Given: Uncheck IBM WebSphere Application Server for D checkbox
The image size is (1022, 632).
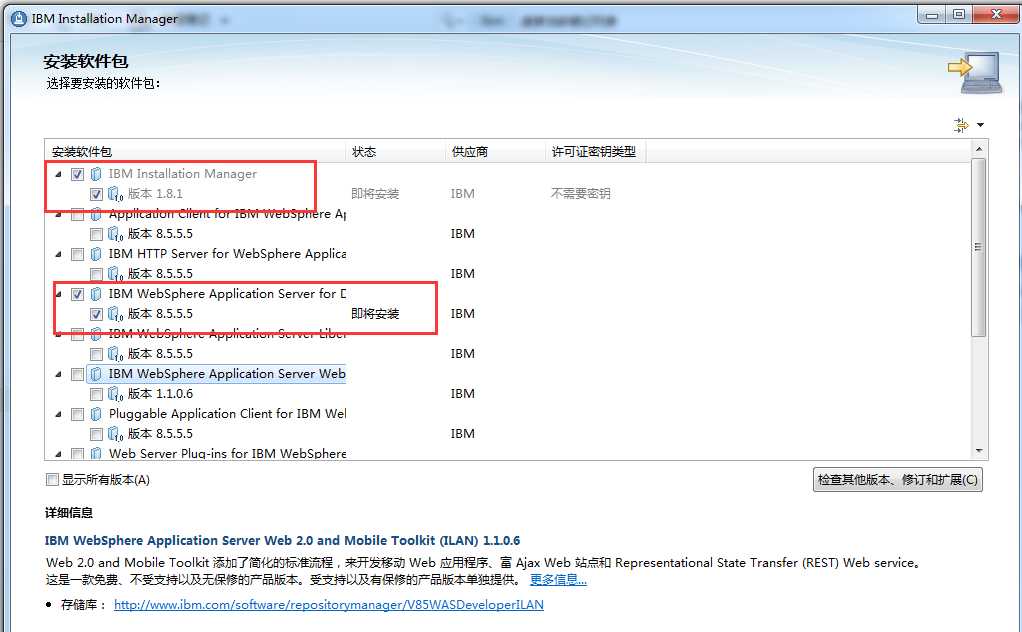Looking at the screenshot, I should point(78,294).
